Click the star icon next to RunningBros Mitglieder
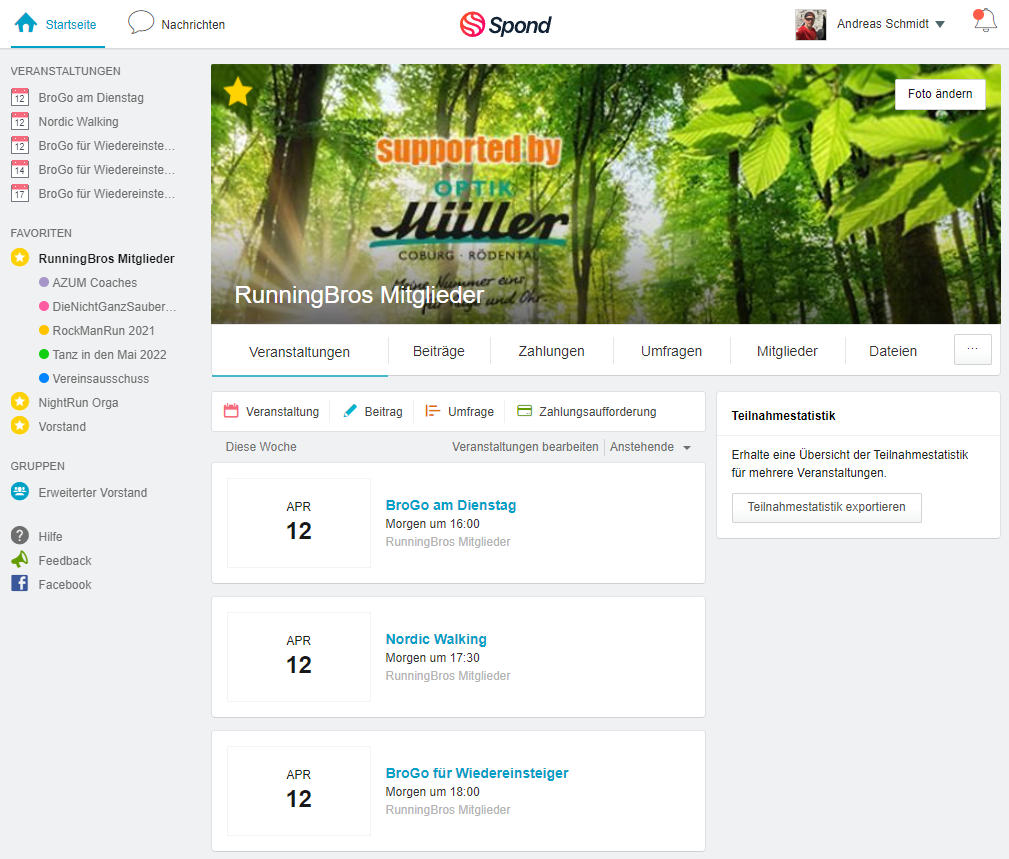Screen dimensions: 1009x859 pos(20,258)
